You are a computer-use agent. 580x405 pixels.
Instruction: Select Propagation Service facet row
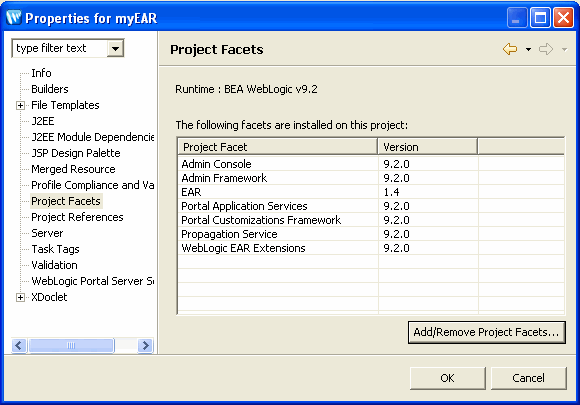(371, 234)
